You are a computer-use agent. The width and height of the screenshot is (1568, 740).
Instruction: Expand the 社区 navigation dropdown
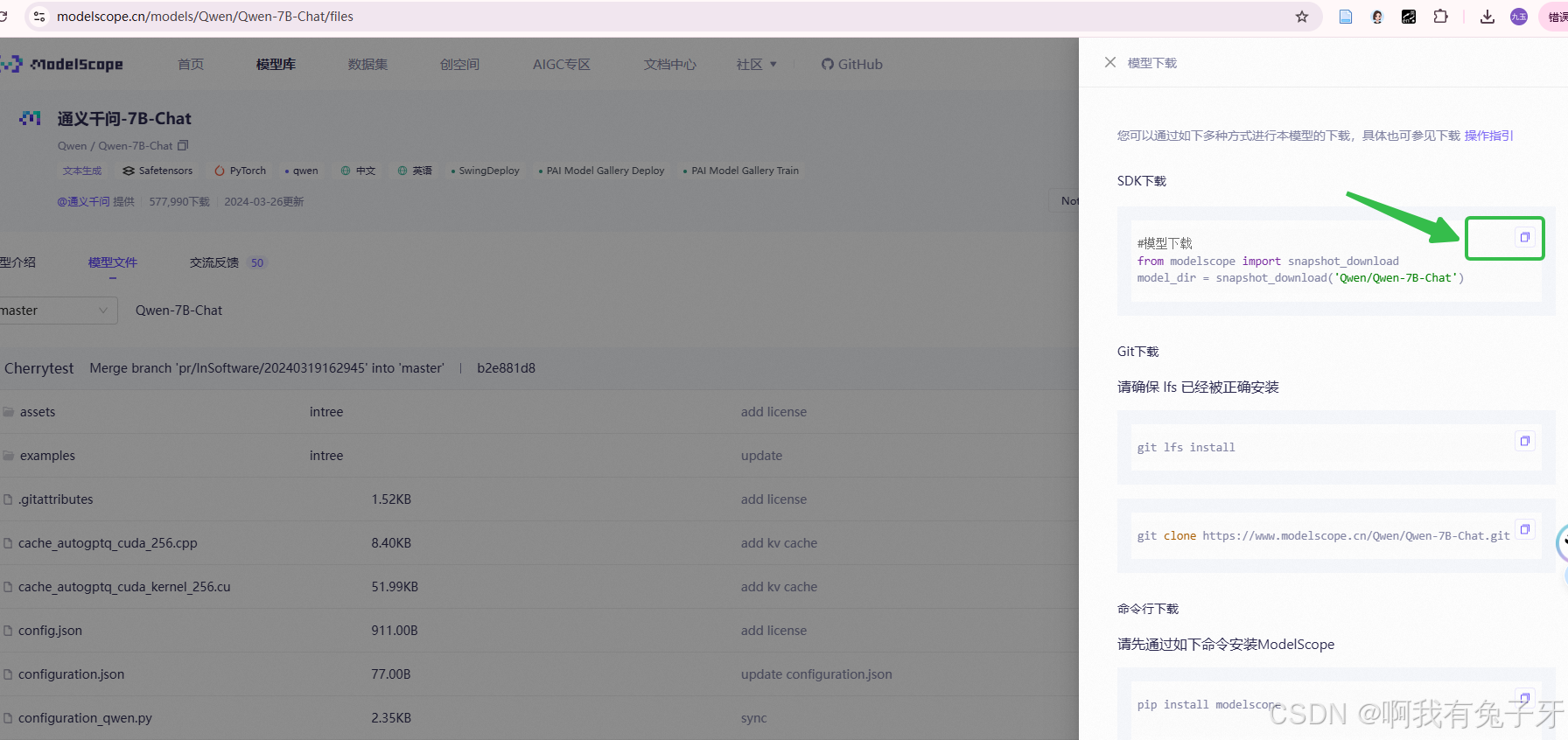pyautogui.click(x=757, y=64)
